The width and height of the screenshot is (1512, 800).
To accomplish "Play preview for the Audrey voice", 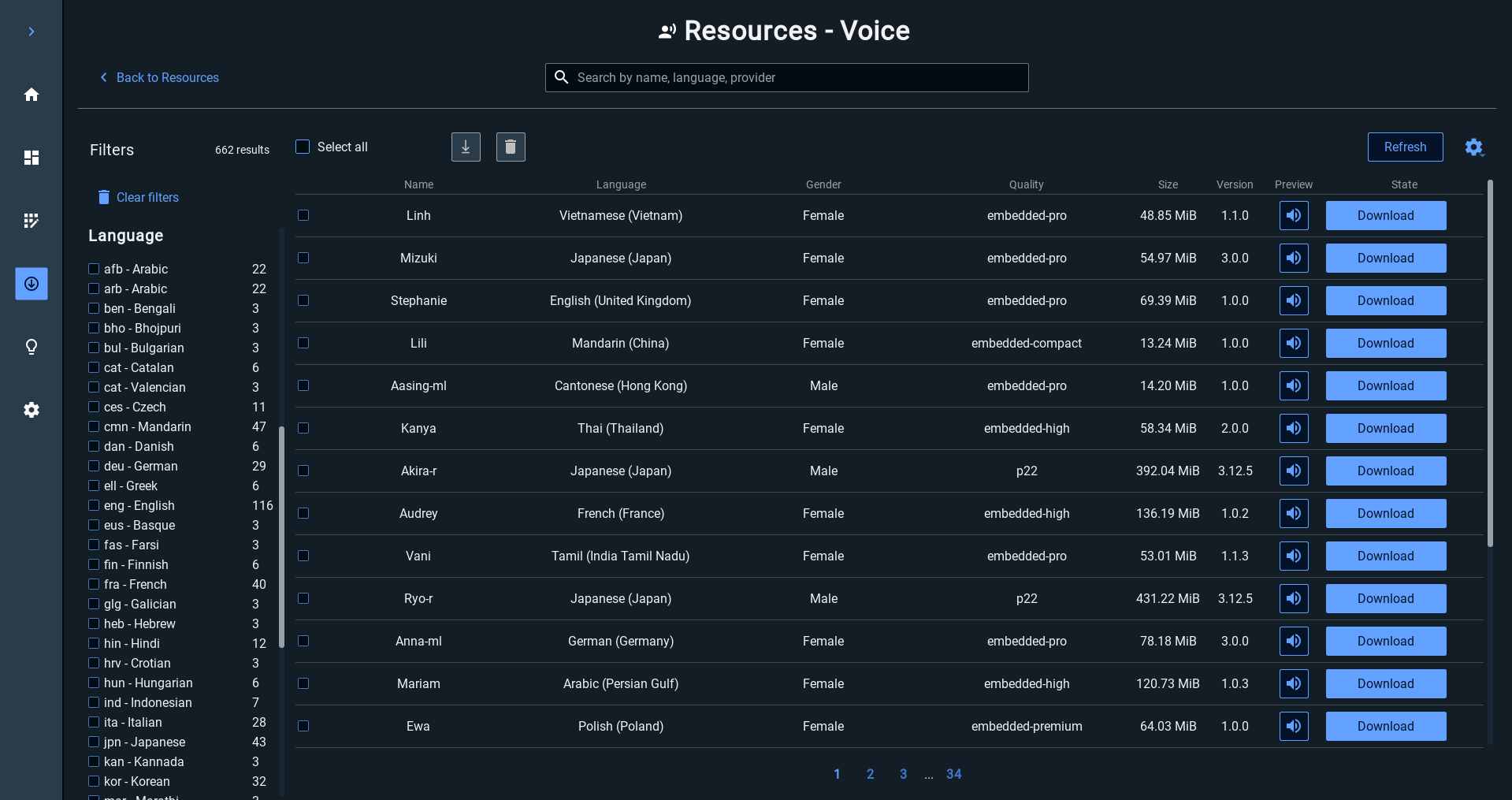I will click(x=1294, y=513).
